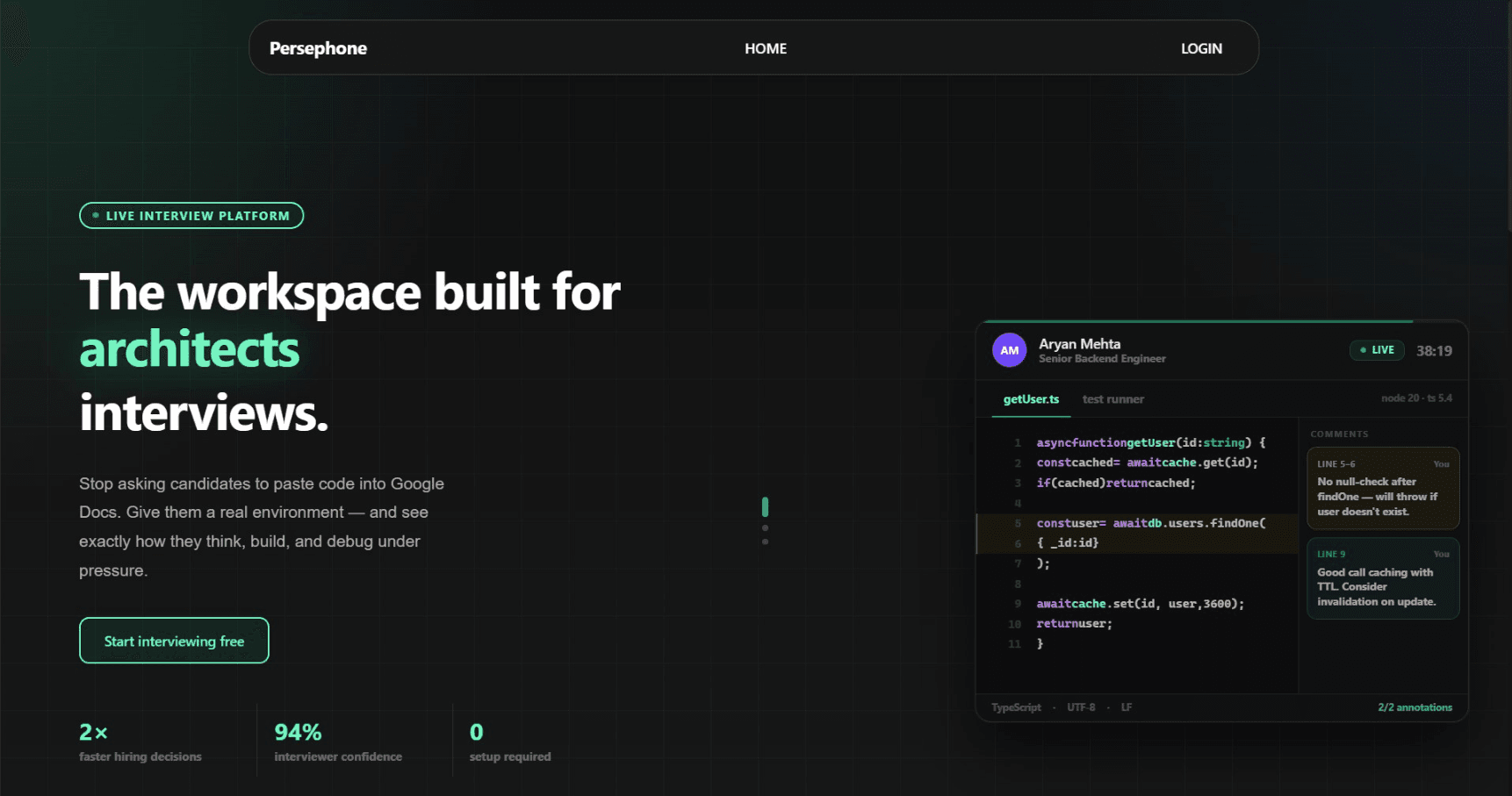Click the 94% interviewer confidence stat
Image resolution: width=1512 pixels, height=796 pixels.
click(338, 742)
